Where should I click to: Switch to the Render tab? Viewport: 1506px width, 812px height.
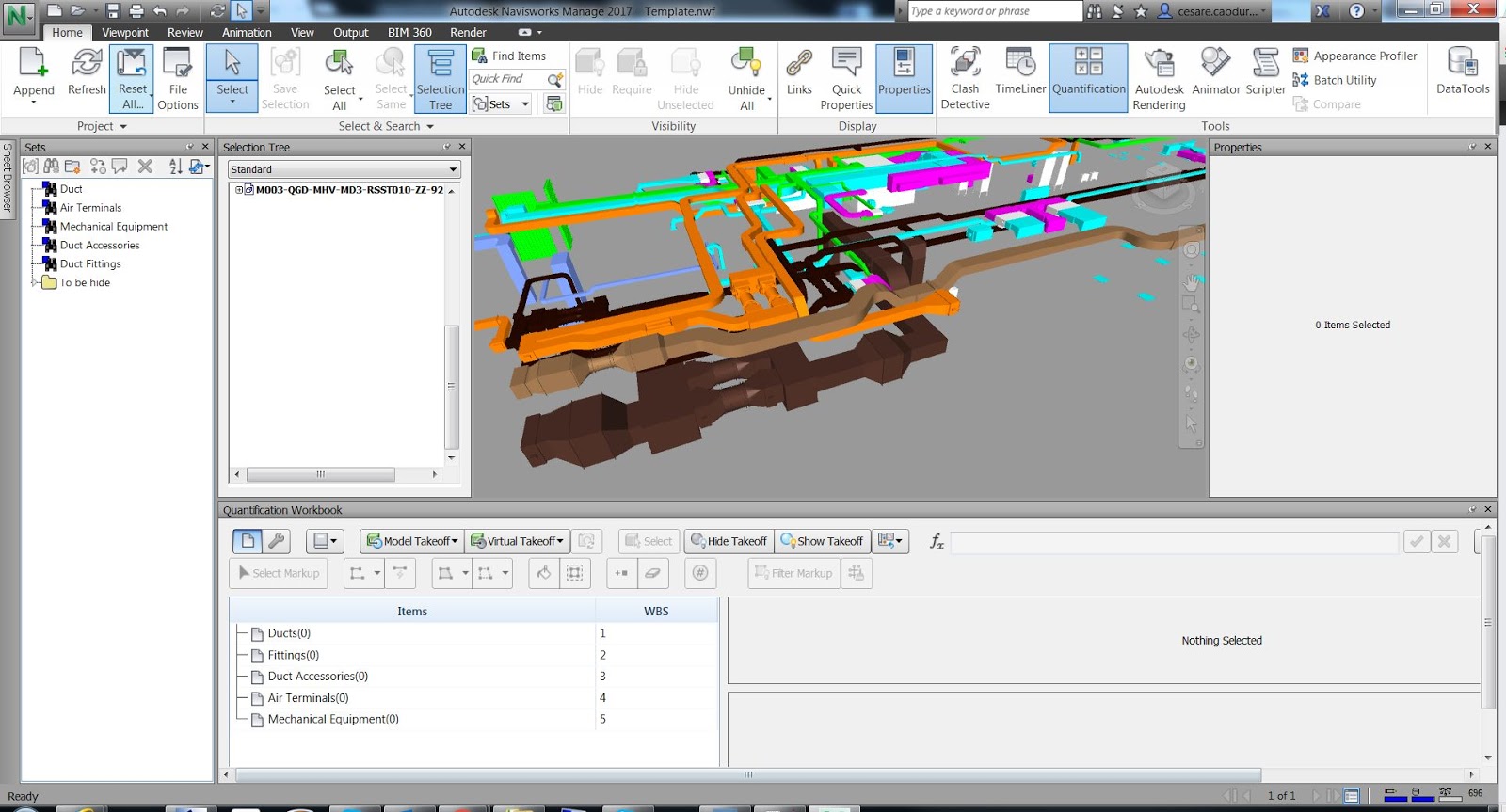tap(468, 32)
